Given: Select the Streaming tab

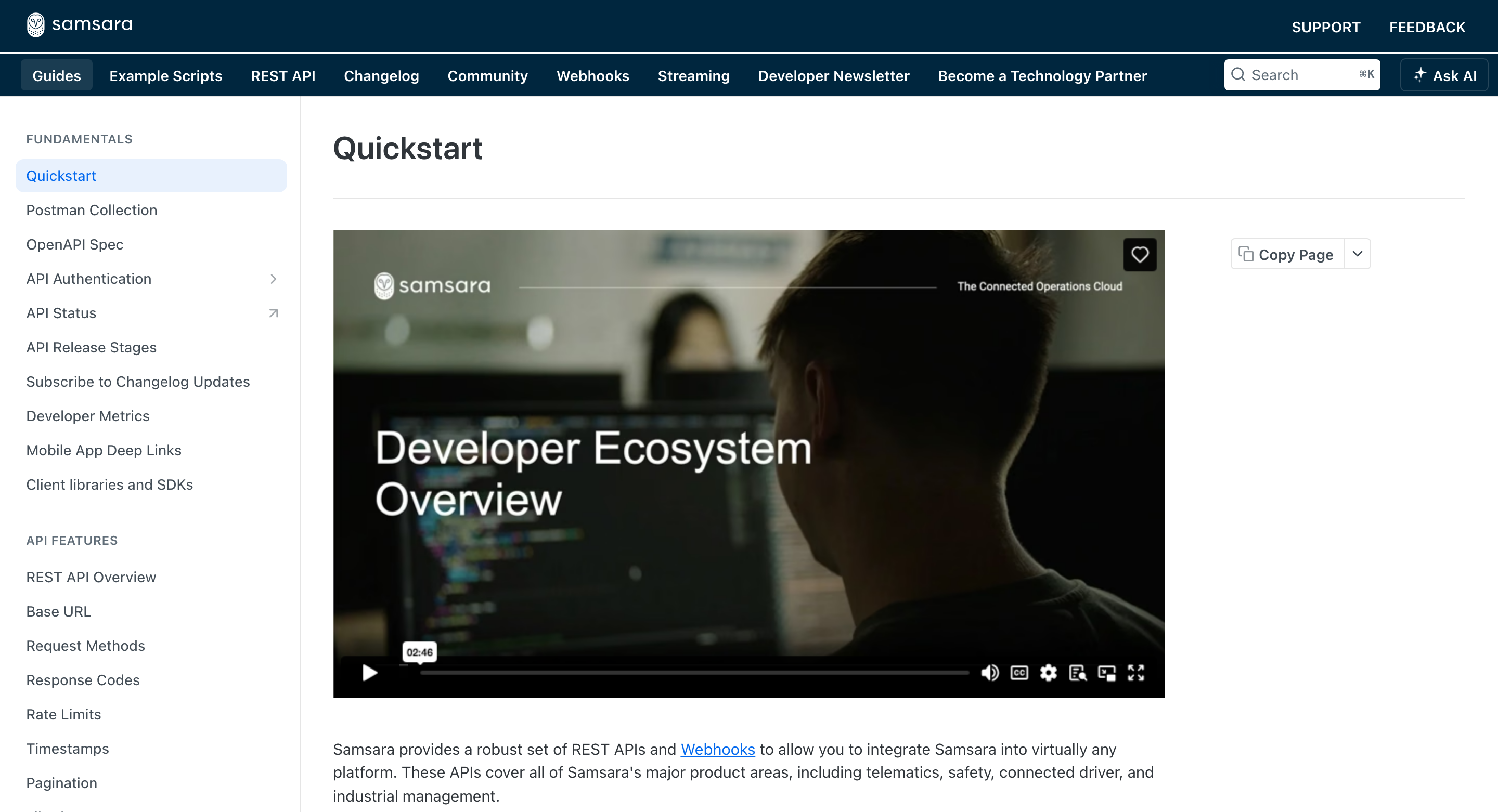Looking at the screenshot, I should point(694,75).
